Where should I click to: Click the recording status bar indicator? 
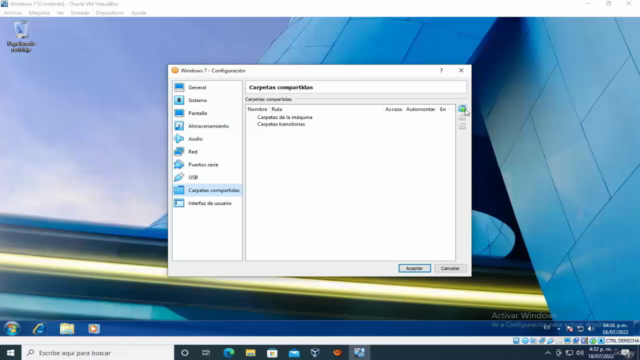[x=576, y=340]
